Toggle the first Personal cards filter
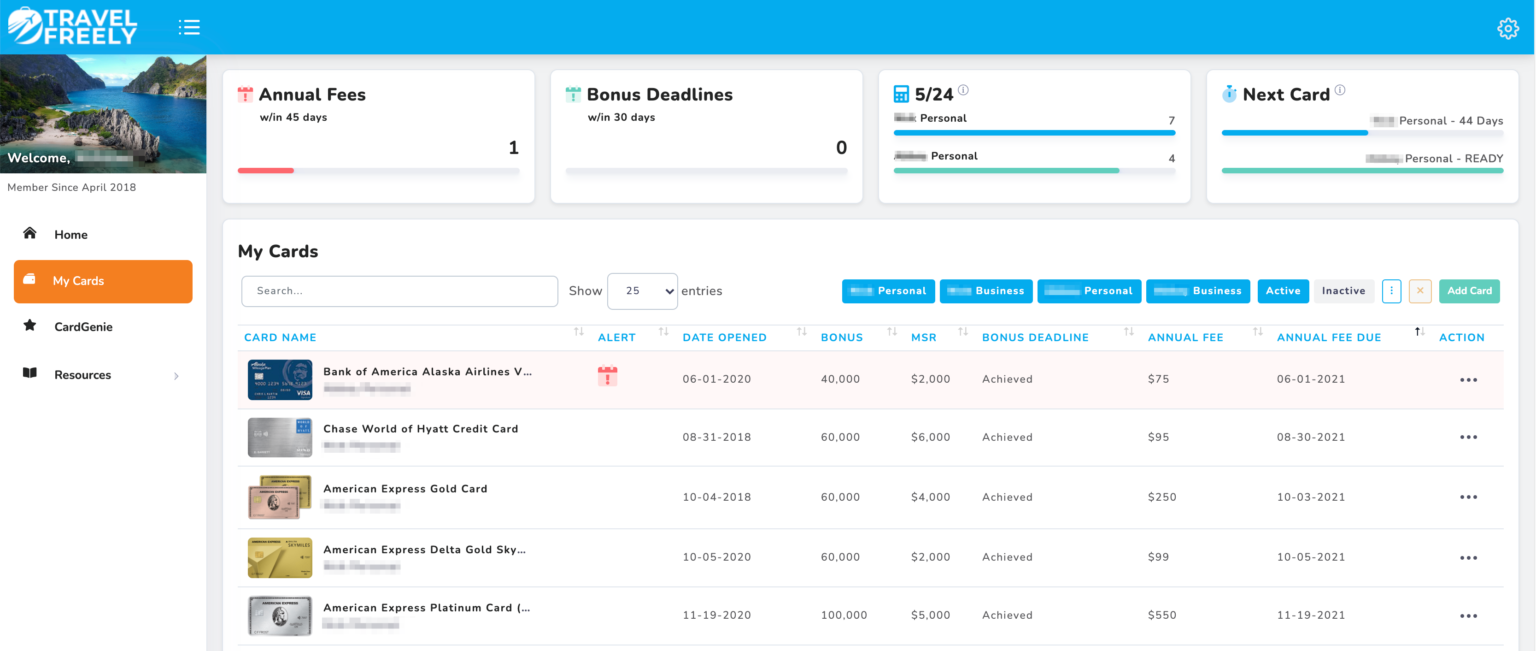Viewport: 1536px width, 651px height. tap(888, 291)
